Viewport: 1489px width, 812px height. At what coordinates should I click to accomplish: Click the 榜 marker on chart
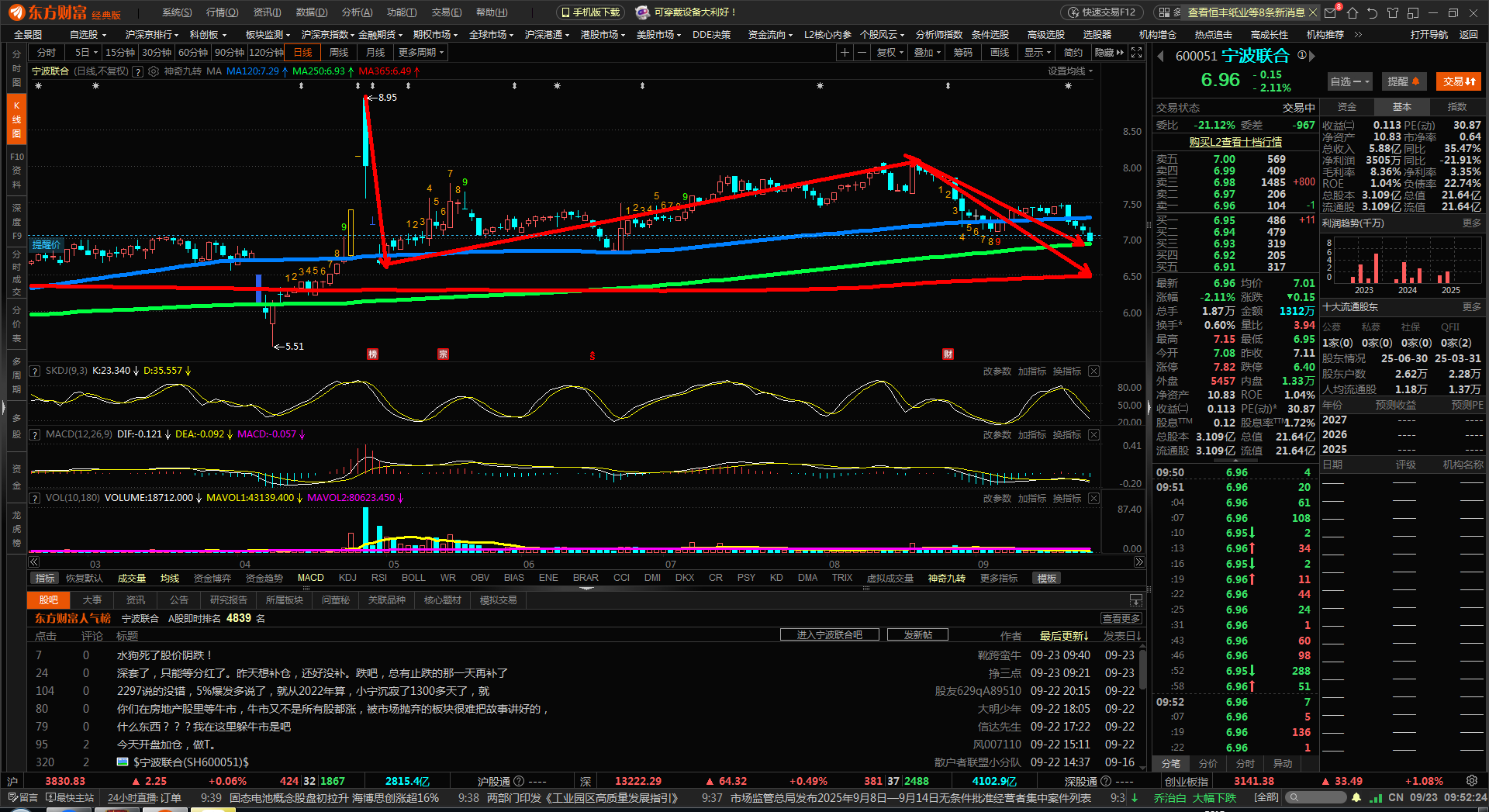coord(372,354)
